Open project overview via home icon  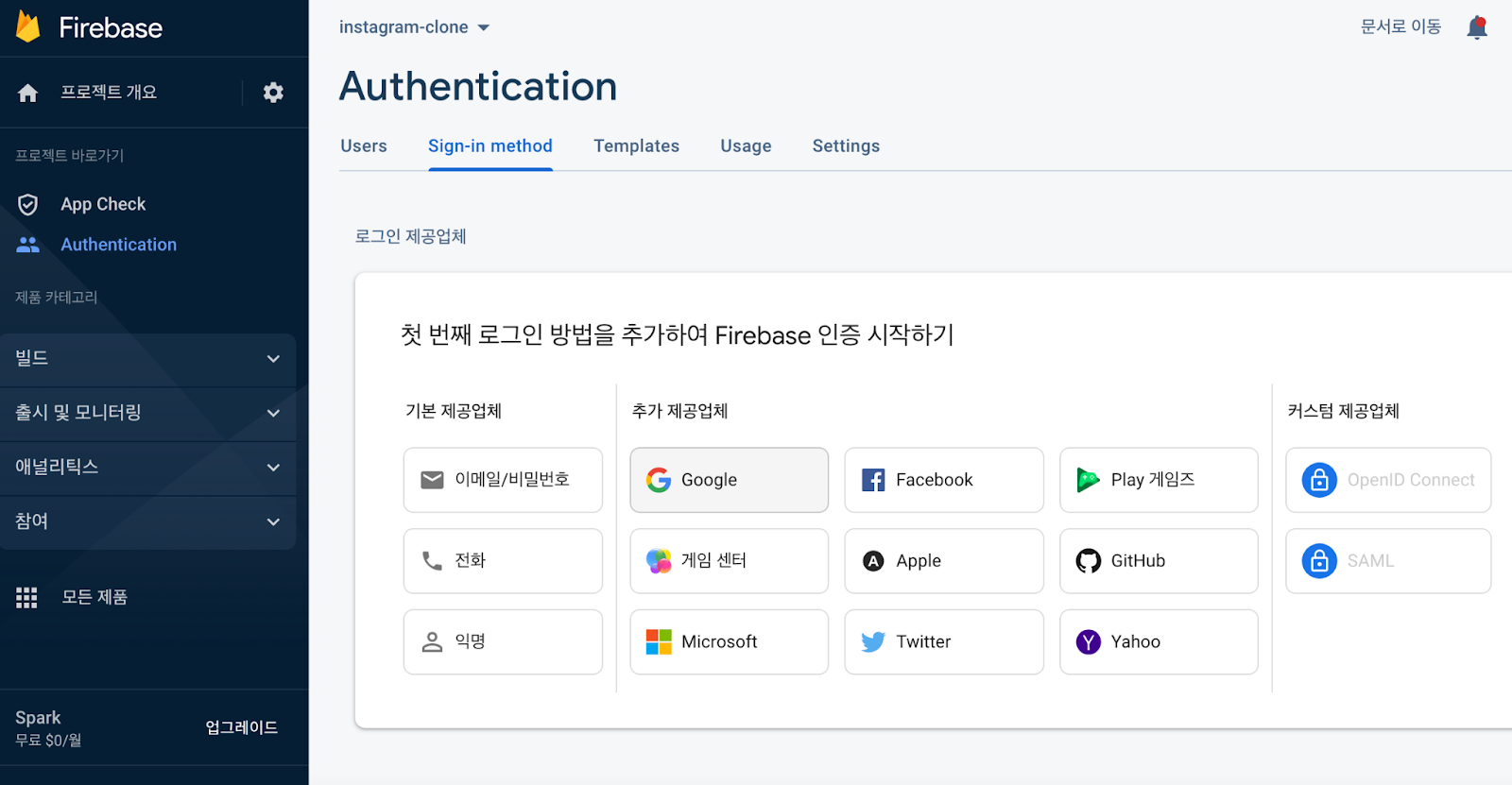pyautogui.click(x=28, y=93)
